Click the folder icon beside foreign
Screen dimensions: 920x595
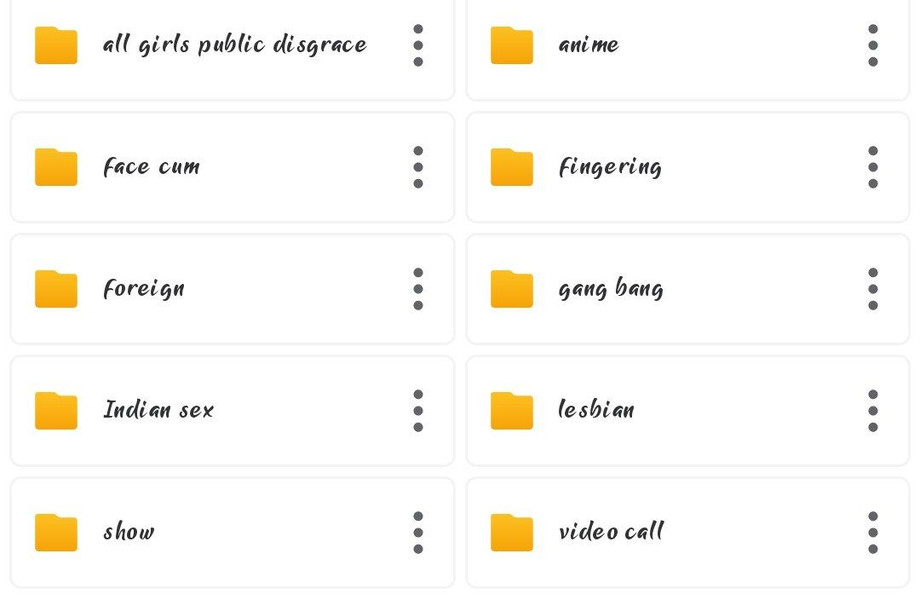pyautogui.click(x=56, y=289)
